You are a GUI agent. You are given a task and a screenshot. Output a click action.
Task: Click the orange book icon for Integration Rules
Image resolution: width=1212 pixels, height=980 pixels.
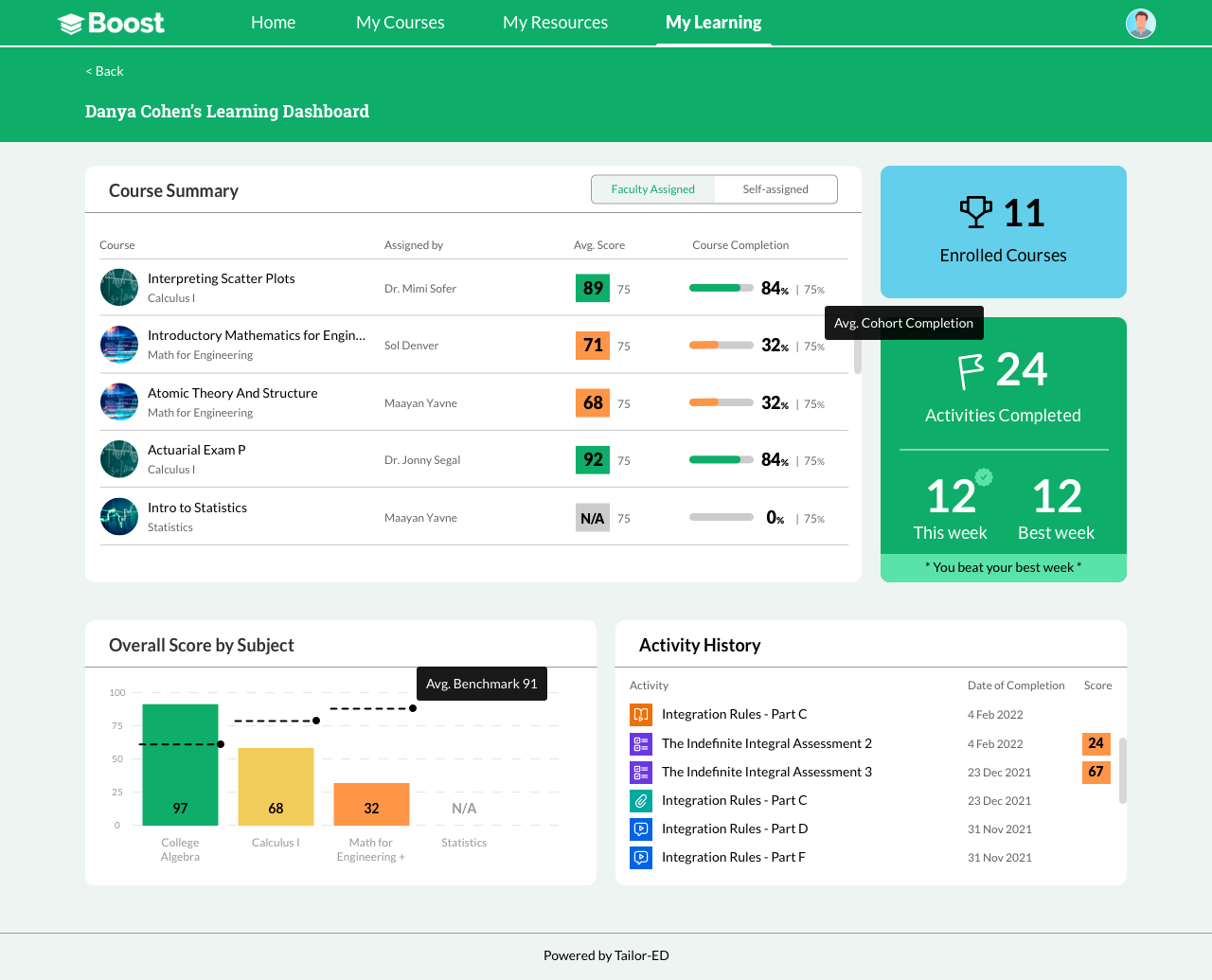(641, 715)
